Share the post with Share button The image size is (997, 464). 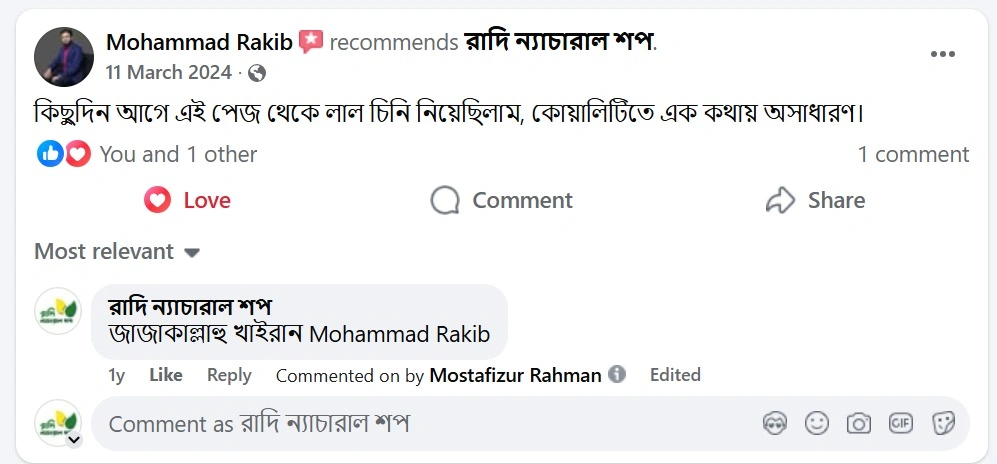(x=815, y=201)
